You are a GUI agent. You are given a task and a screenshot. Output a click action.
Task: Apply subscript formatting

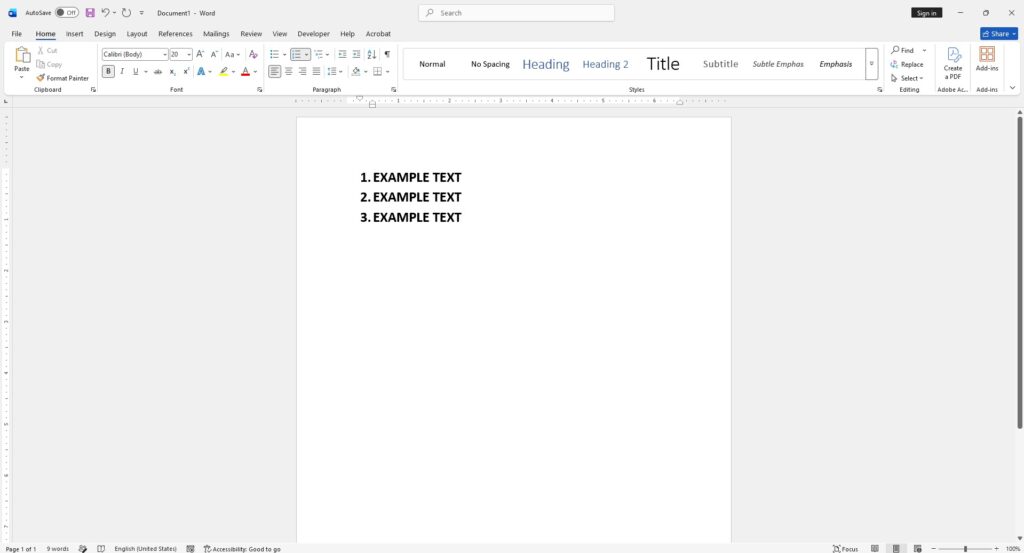172,72
